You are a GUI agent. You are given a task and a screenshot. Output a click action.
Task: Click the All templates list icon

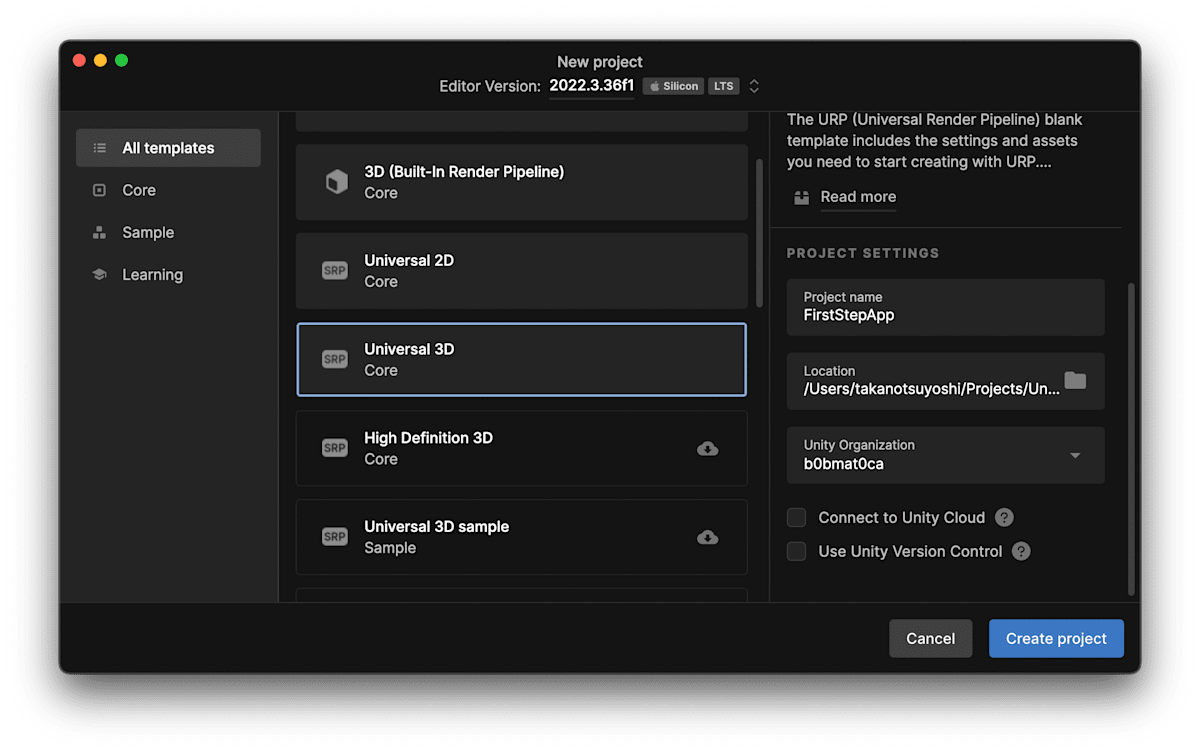(x=99, y=148)
